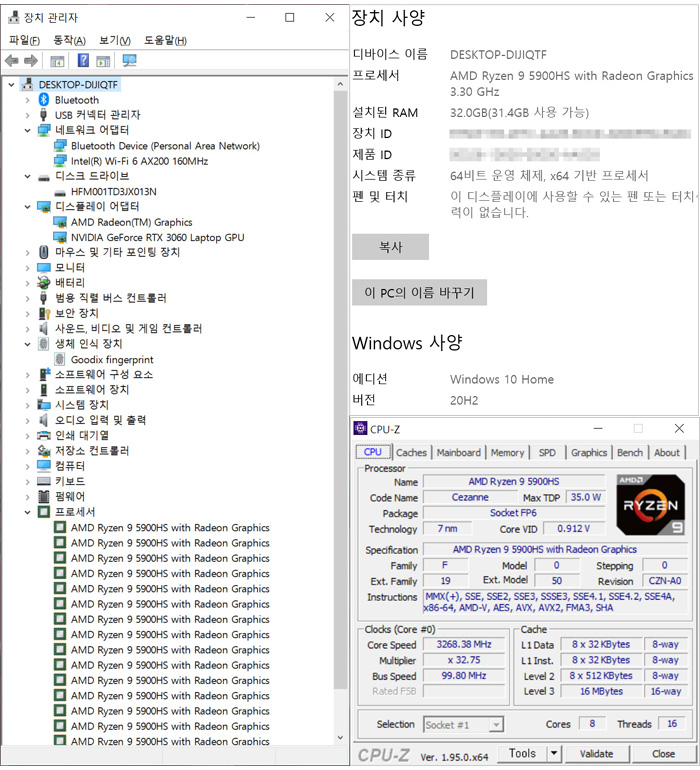Open the 동작(A) menu
The width and height of the screenshot is (700, 770).
[x=69, y=40]
